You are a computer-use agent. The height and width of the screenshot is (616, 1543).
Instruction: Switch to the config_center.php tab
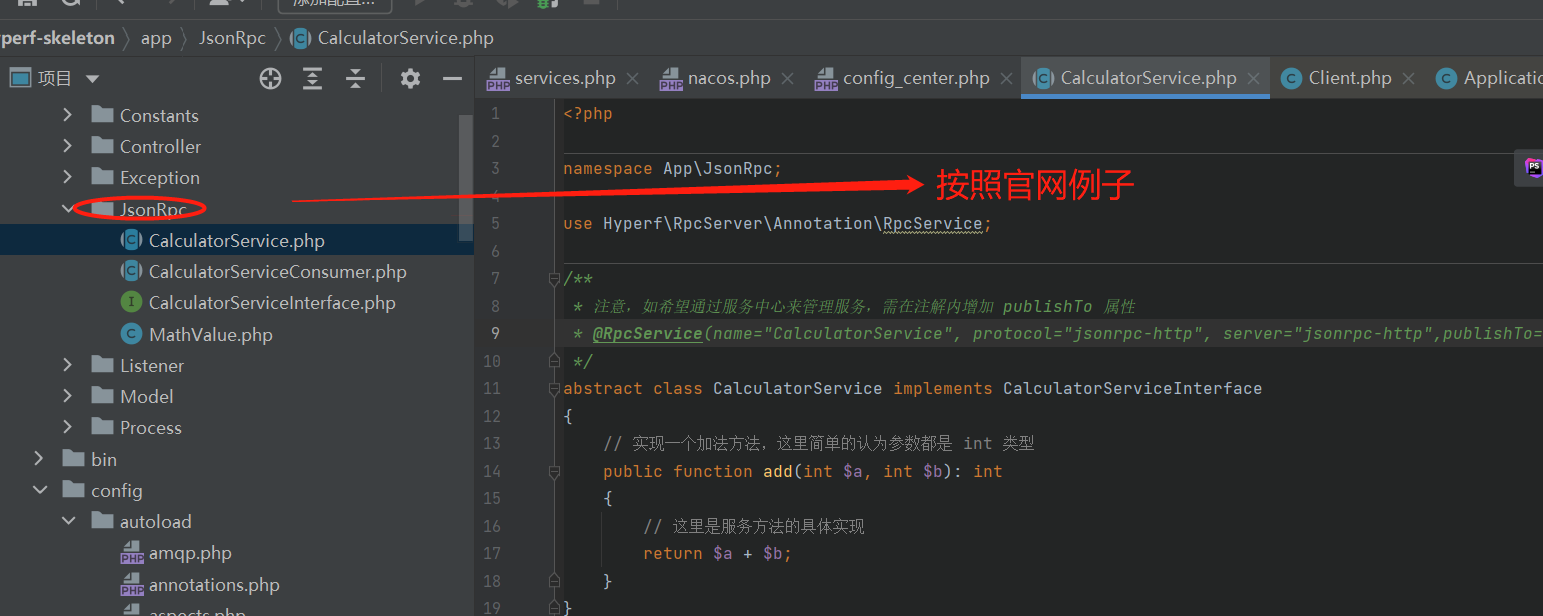pyautogui.click(x=916, y=78)
